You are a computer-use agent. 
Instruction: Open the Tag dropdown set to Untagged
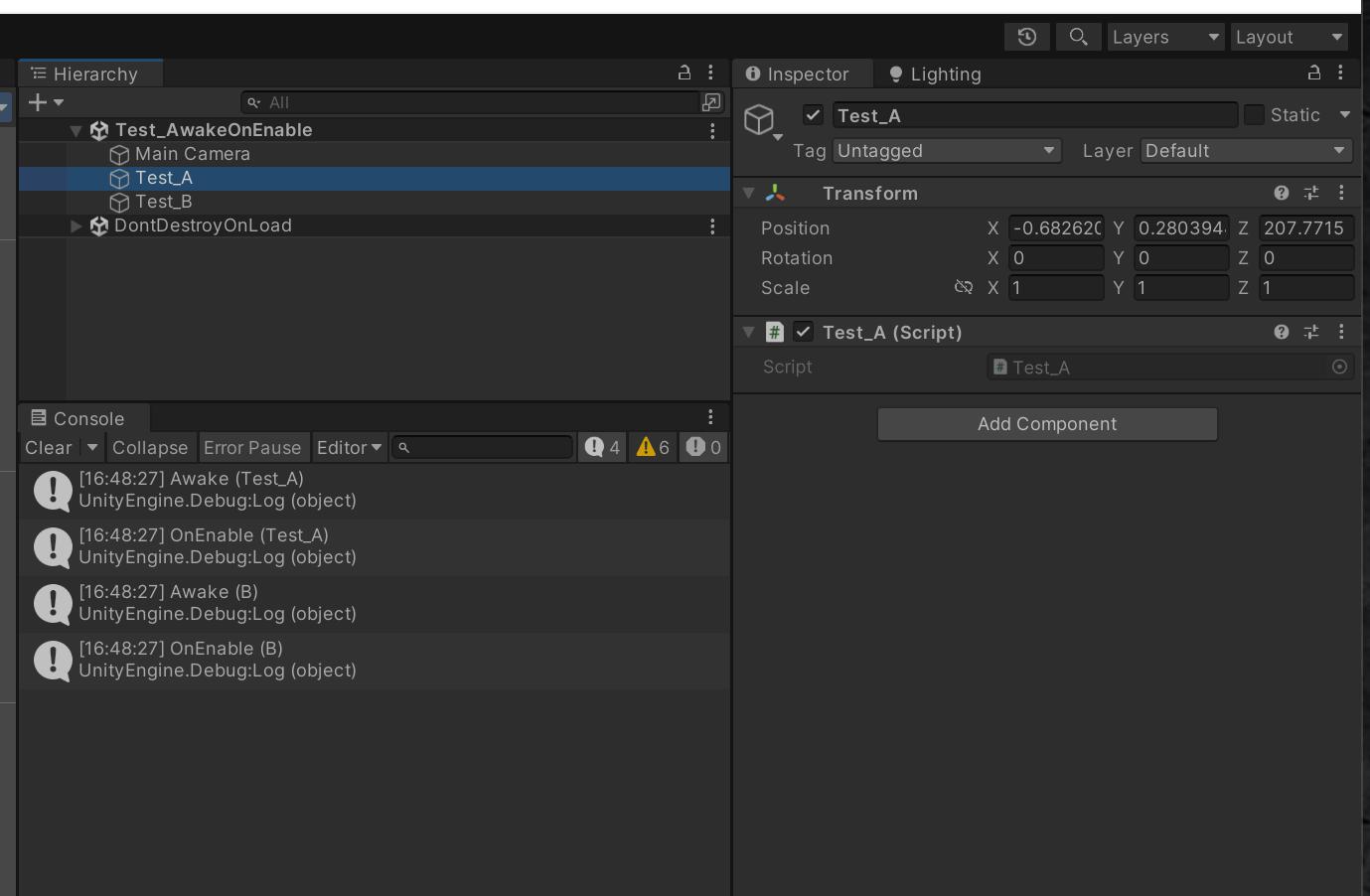(947, 151)
